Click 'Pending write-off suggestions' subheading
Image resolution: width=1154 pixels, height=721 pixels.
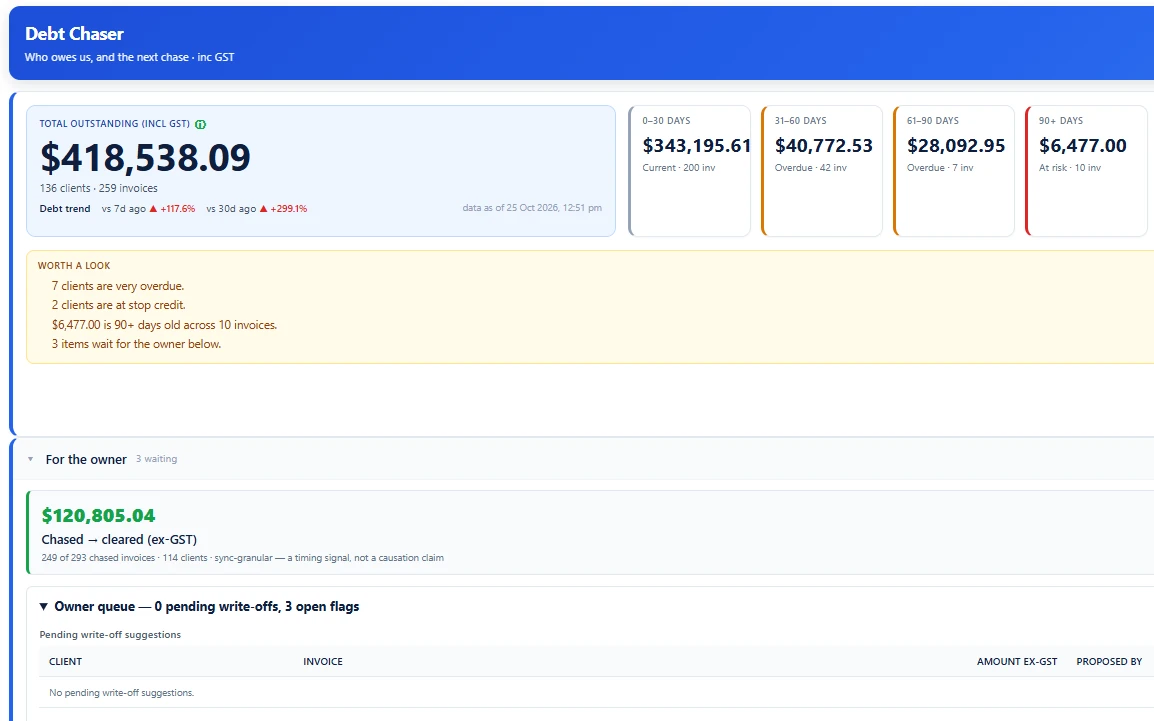(x=110, y=635)
